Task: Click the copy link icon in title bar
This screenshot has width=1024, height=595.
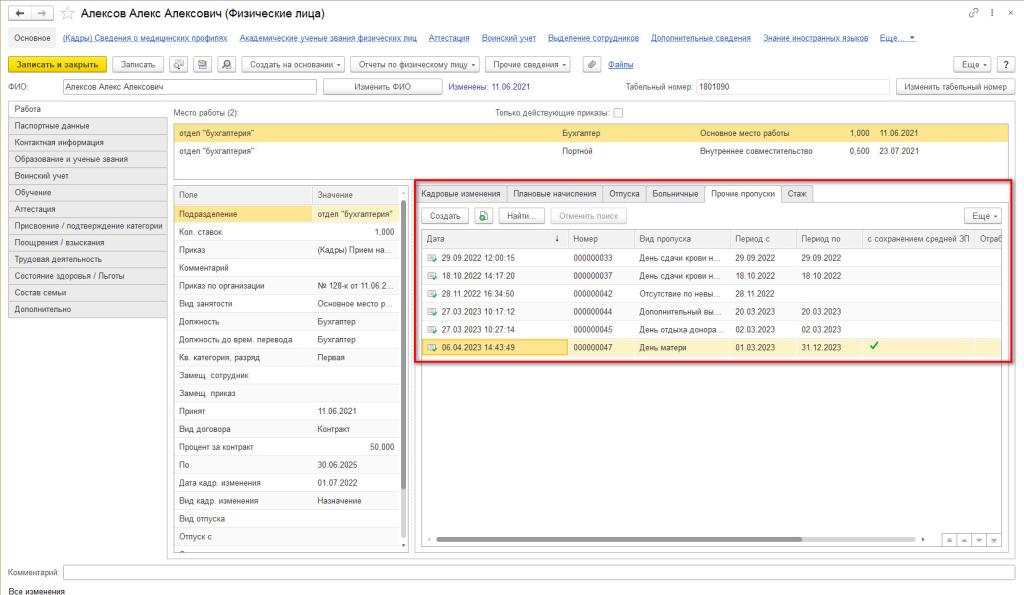Action: click(974, 13)
